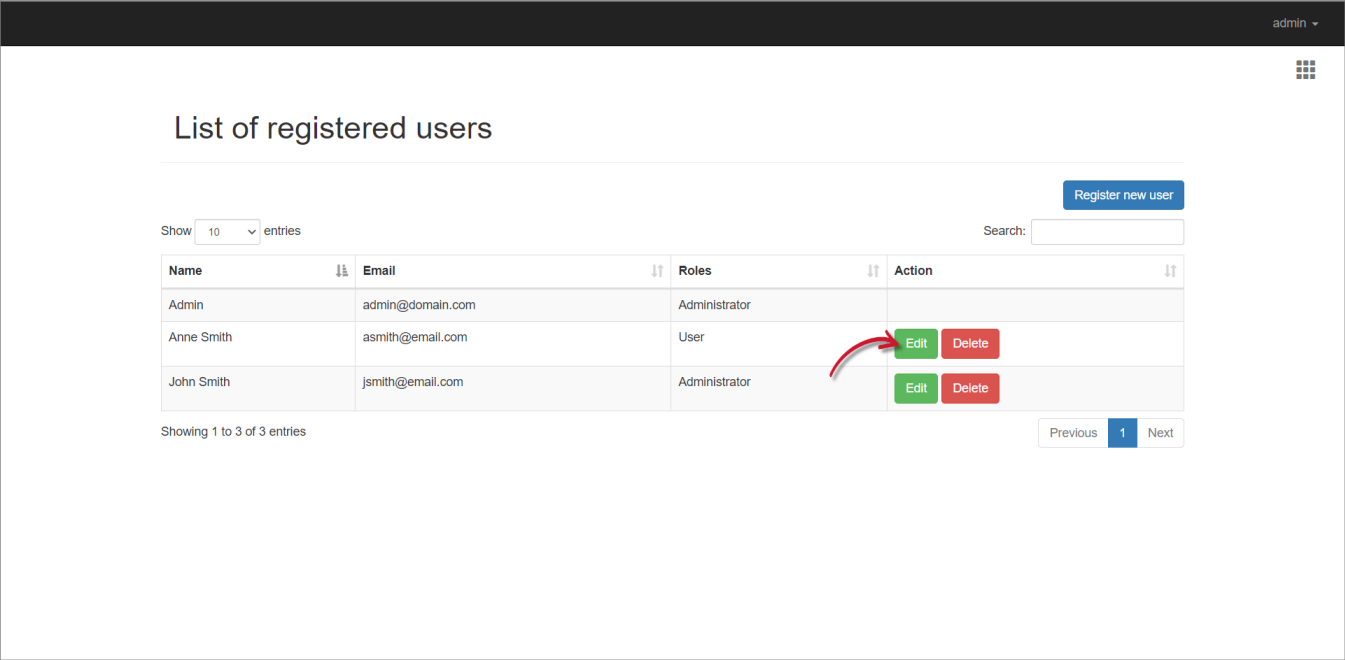
Task: Click the Next pagination button
Action: pyautogui.click(x=1160, y=432)
